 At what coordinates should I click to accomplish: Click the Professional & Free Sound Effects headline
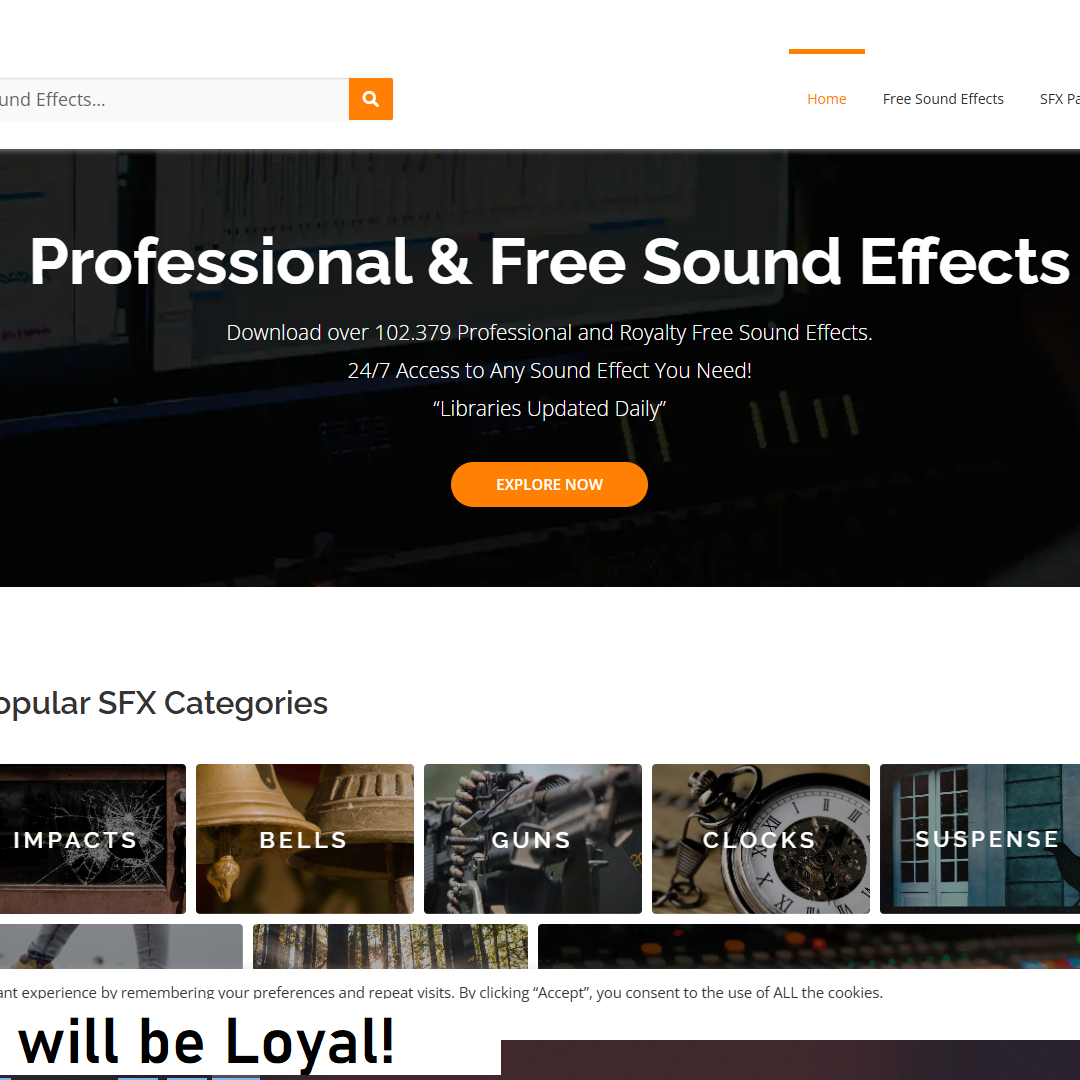pos(549,262)
